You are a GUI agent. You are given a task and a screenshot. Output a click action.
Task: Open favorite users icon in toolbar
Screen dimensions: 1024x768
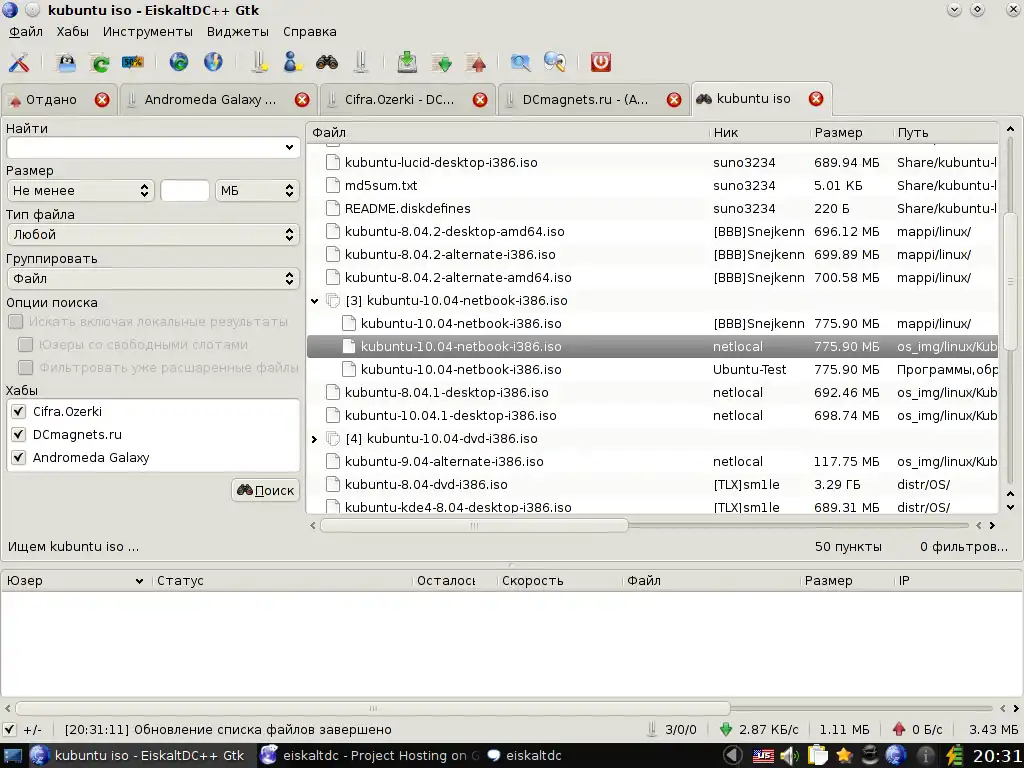[292, 62]
